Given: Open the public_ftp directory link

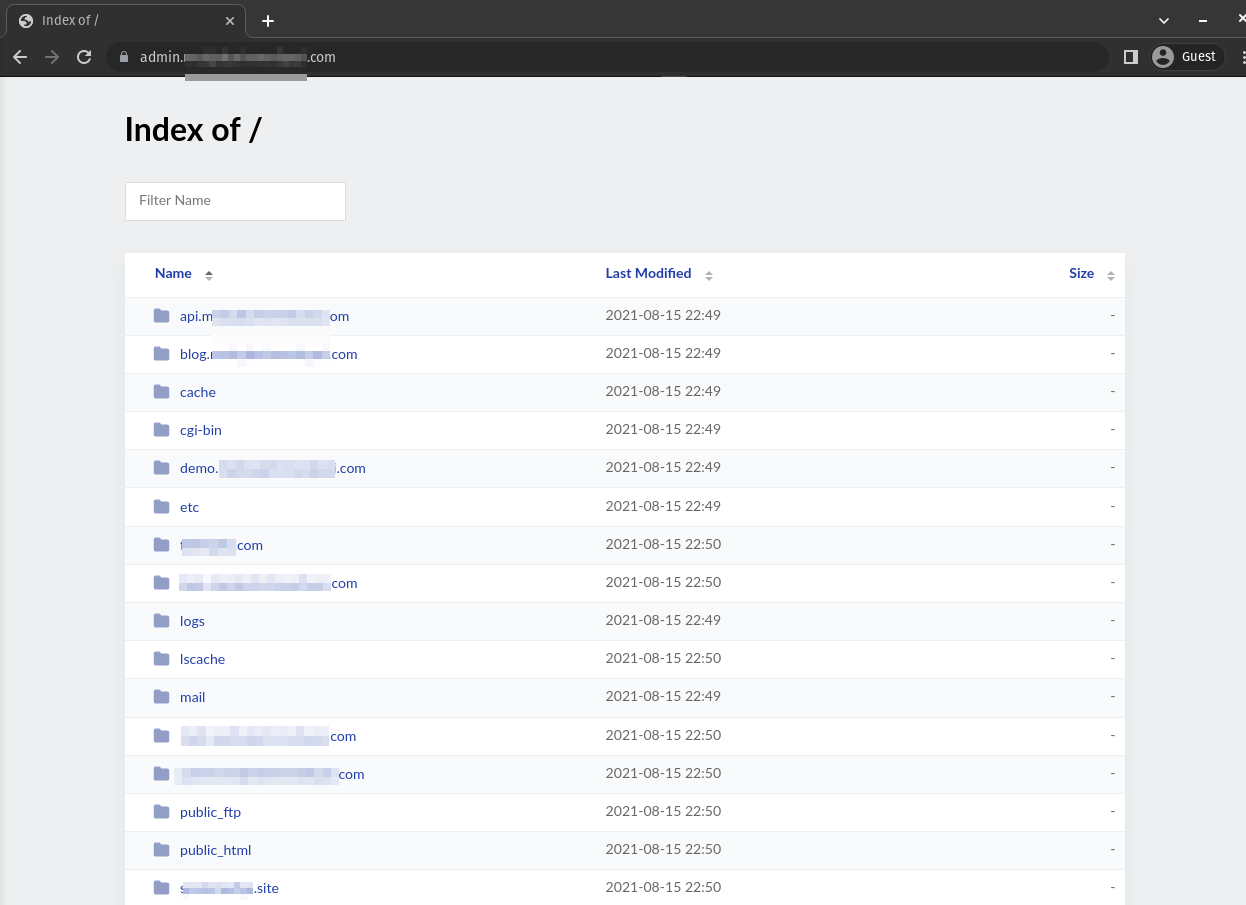Looking at the screenshot, I should tap(210, 812).
